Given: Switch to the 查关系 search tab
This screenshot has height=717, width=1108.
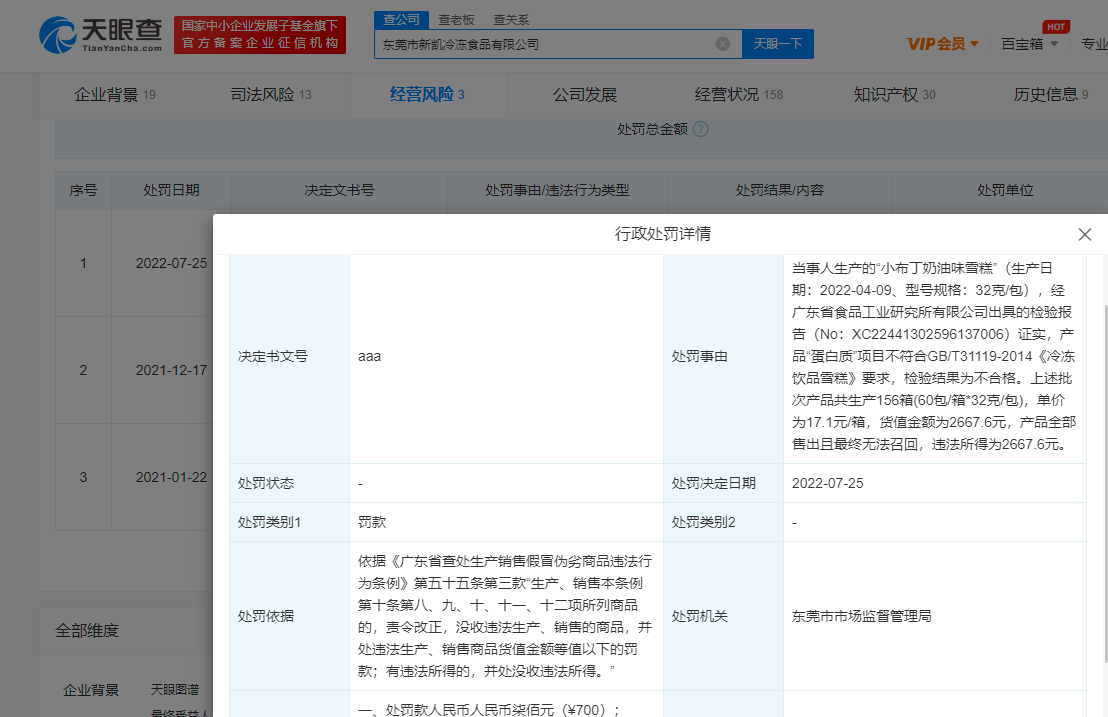Looking at the screenshot, I should pyautogui.click(x=511, y=20).
